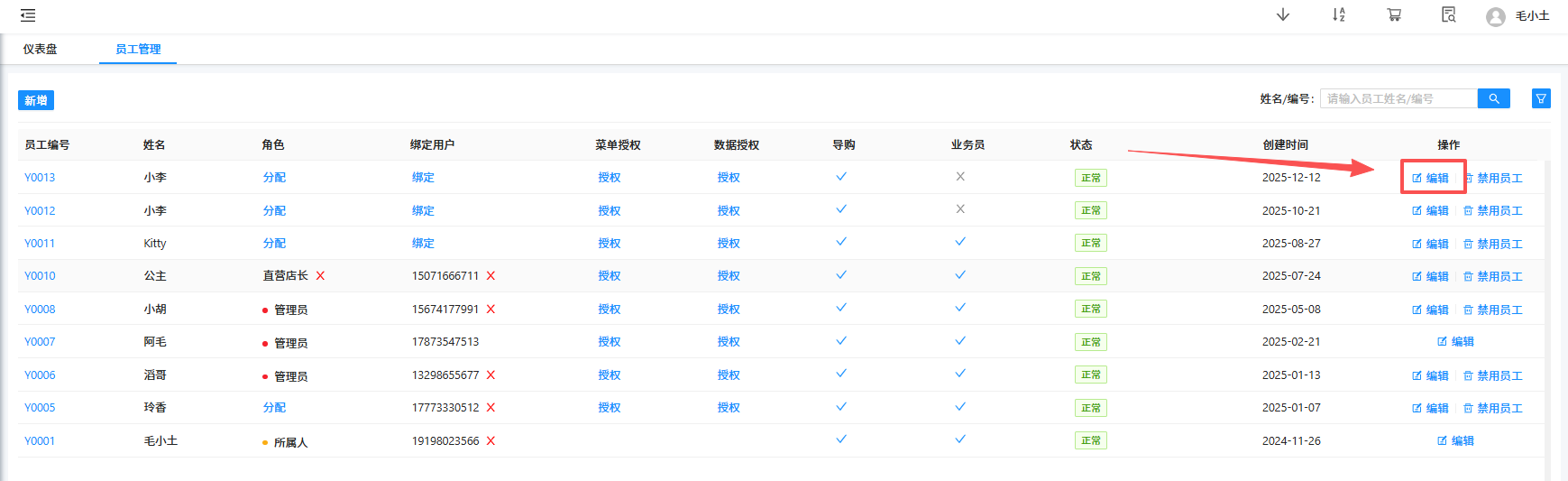This screenshot has width=1568, height=481.
Task: Toggle 导购 checkmark for employee Y0012
Action: click(841, 209)
